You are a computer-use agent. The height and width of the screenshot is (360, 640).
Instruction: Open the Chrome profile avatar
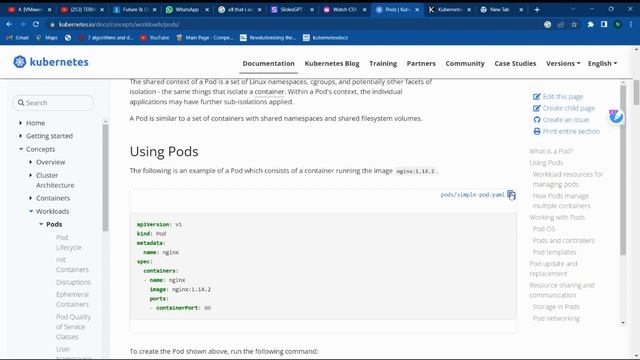(618, 24)
